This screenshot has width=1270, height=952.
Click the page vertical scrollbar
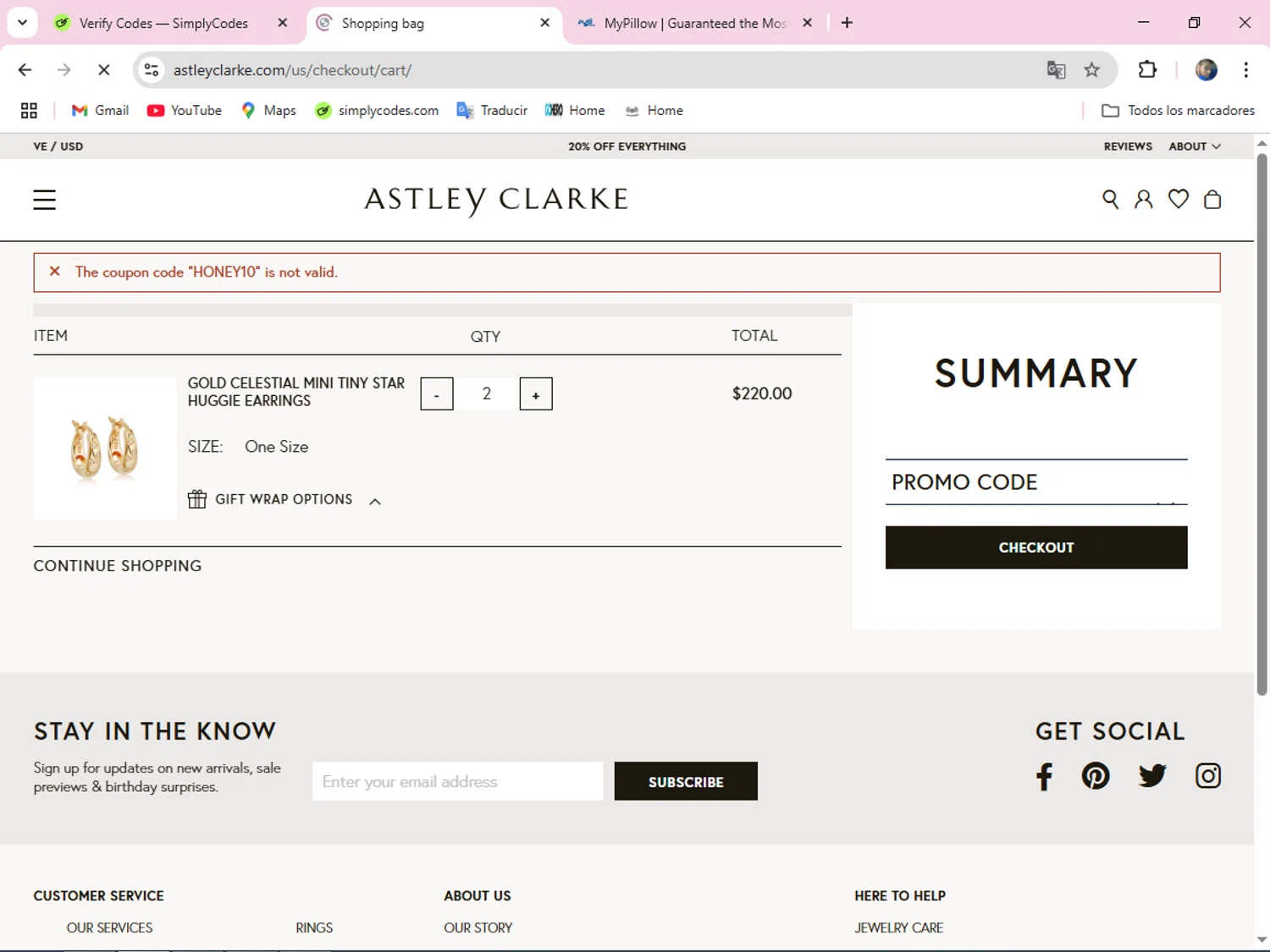(1262, 423)
